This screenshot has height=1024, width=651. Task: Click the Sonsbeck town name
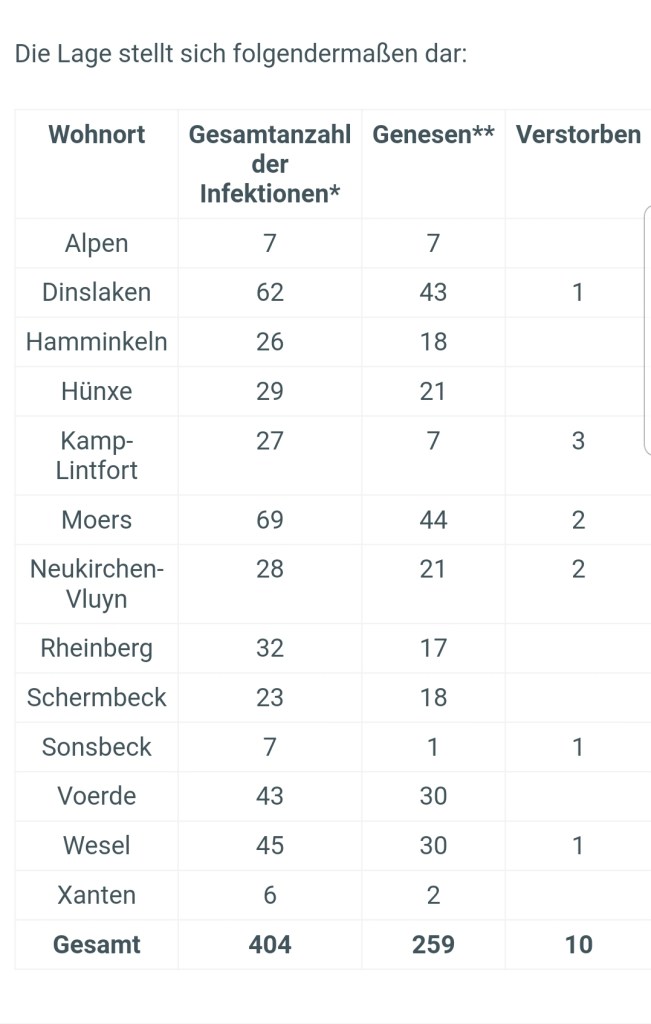(97, 746)
